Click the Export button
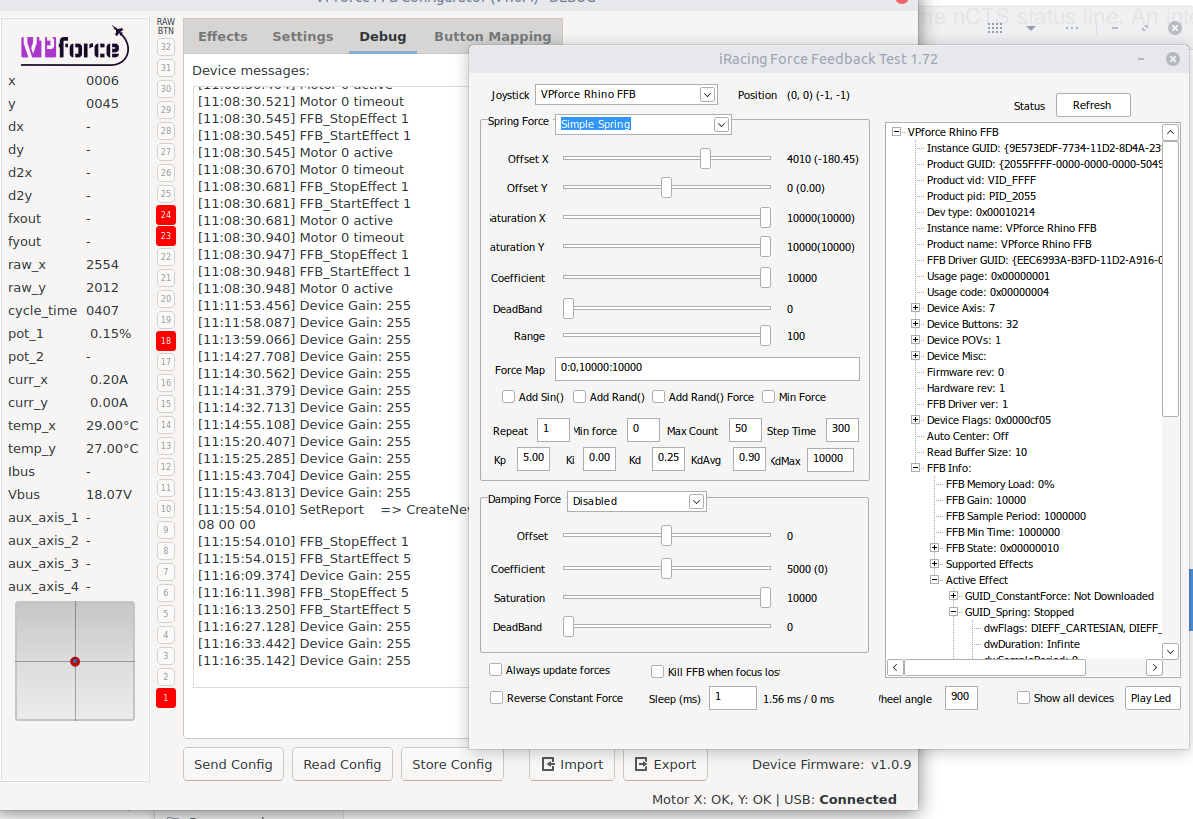The image size is (1193, 819). 665,764
